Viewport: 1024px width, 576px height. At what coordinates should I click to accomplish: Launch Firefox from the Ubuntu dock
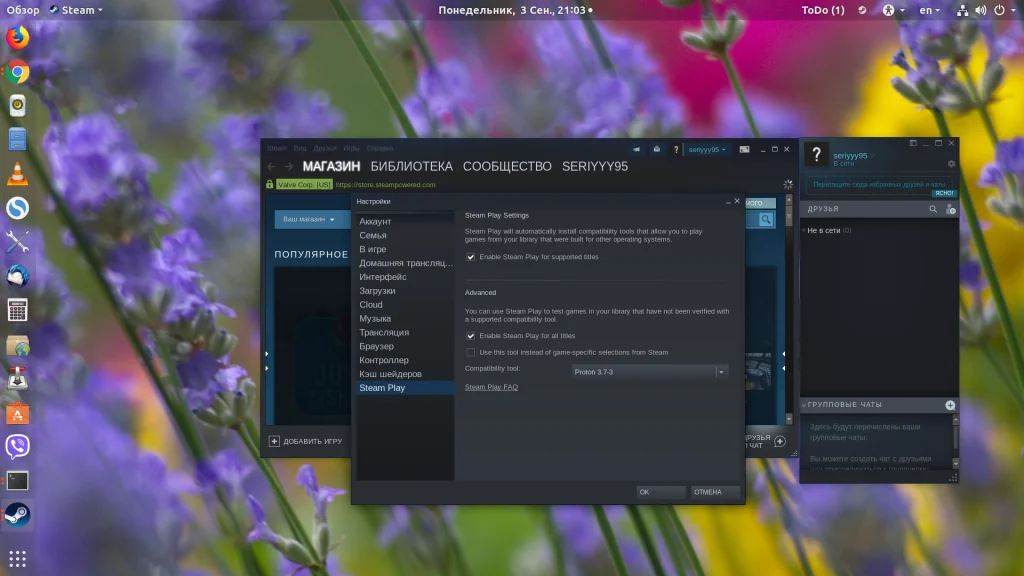(x=18, y=37)
